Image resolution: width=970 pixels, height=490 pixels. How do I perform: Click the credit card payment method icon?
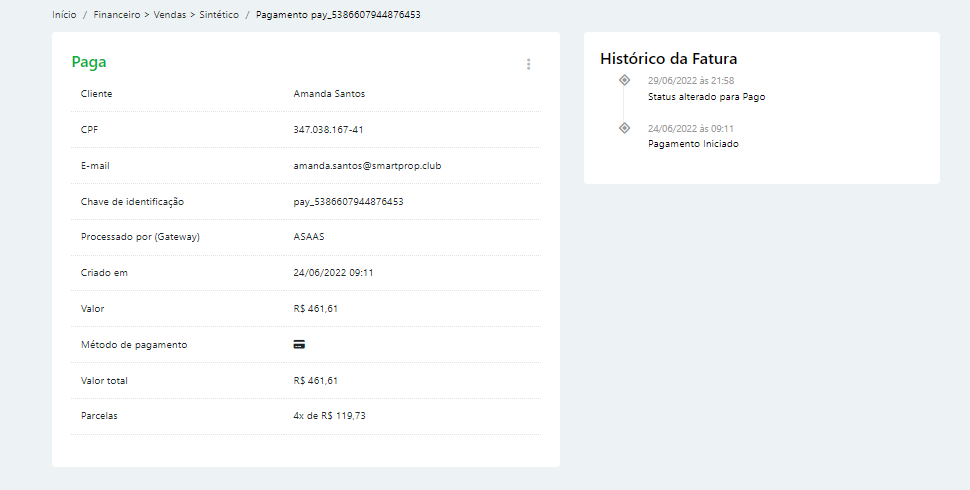(299, 344)
